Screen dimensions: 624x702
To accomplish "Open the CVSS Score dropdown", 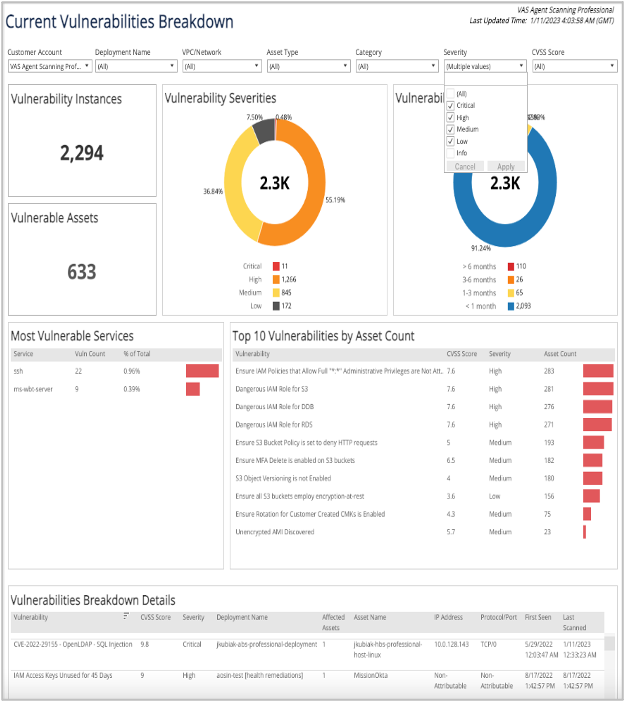I will coord(573,66).
